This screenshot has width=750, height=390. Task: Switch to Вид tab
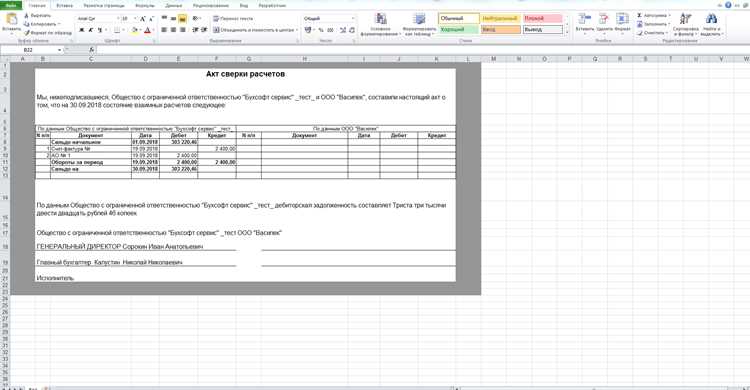click(x=244, y=6)
